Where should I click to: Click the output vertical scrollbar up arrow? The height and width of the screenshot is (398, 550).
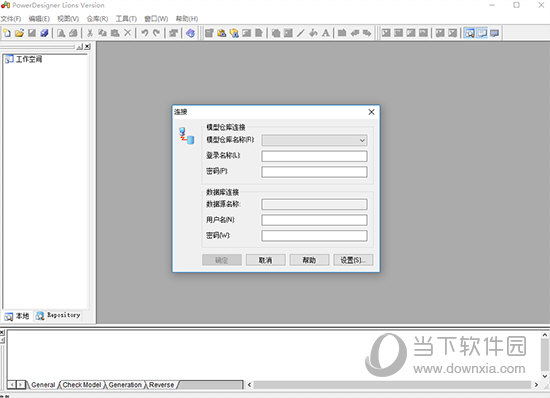[545, 335]
